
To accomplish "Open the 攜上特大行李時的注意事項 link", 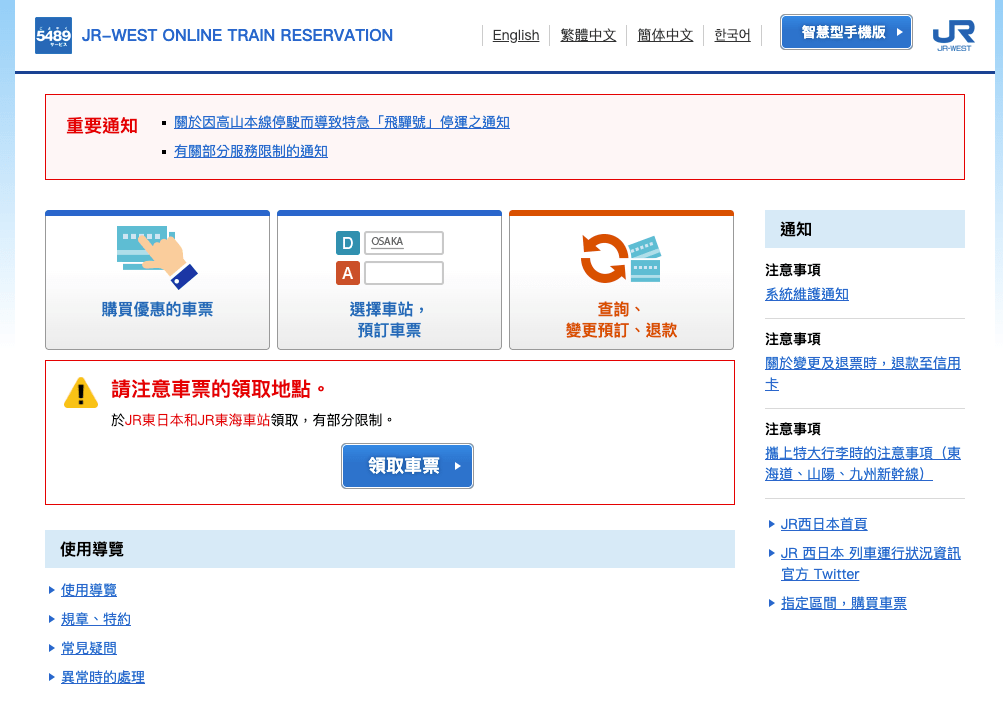I will coord(863,464).
